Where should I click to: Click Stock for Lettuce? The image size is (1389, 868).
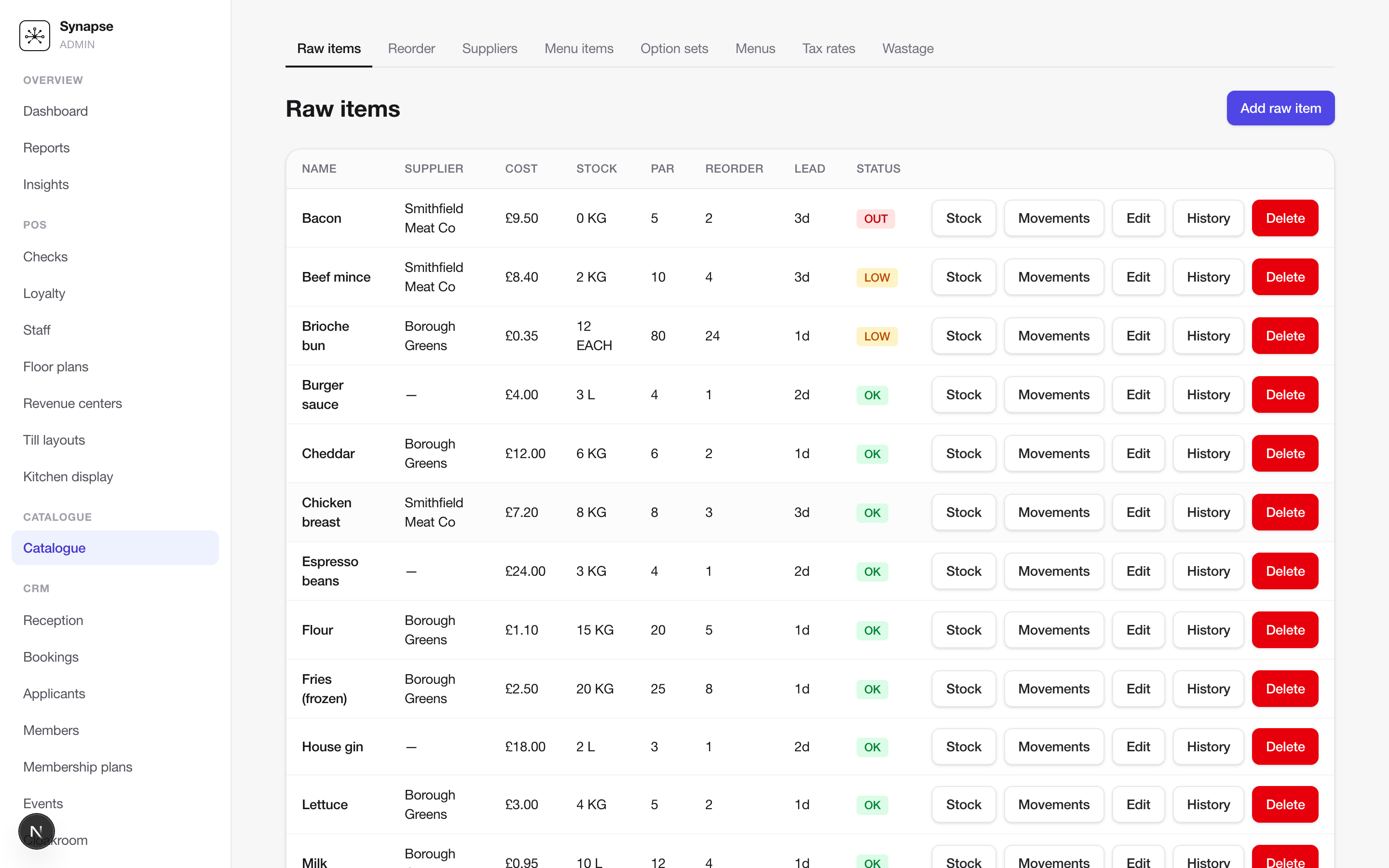pyautogui.click(x=964, y=804)
